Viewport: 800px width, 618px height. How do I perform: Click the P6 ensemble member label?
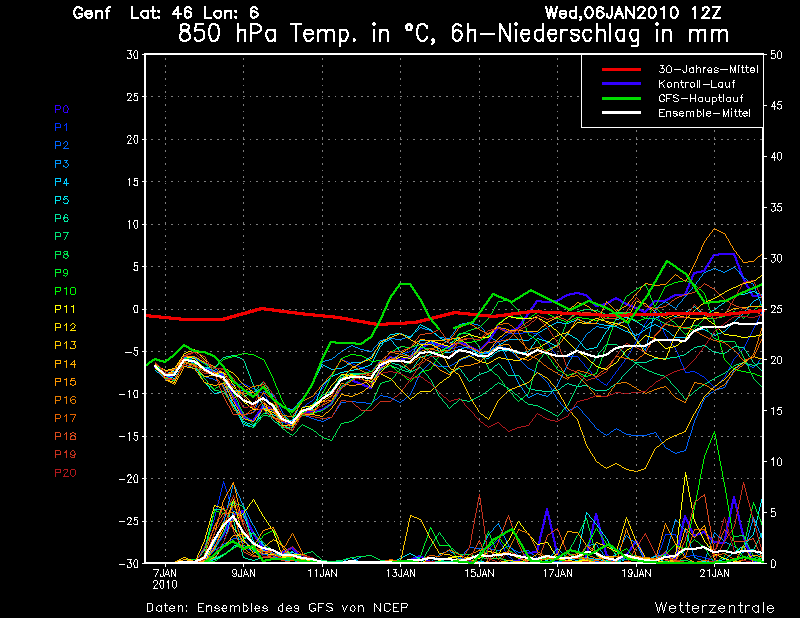(62, 218)
